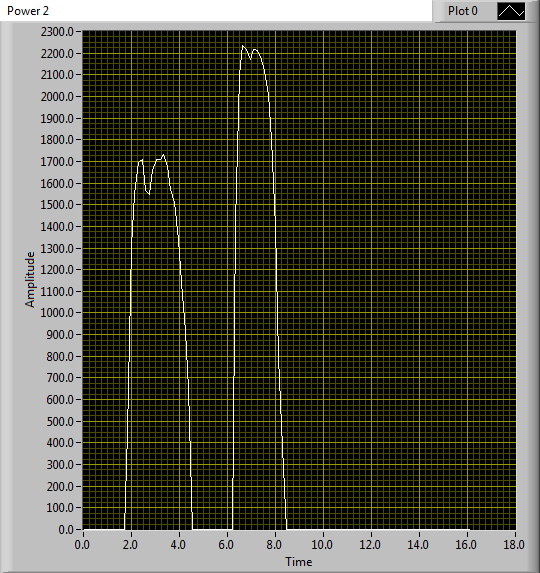Click the Time axis label
The image size is (540, 573).
click(298, 562)
